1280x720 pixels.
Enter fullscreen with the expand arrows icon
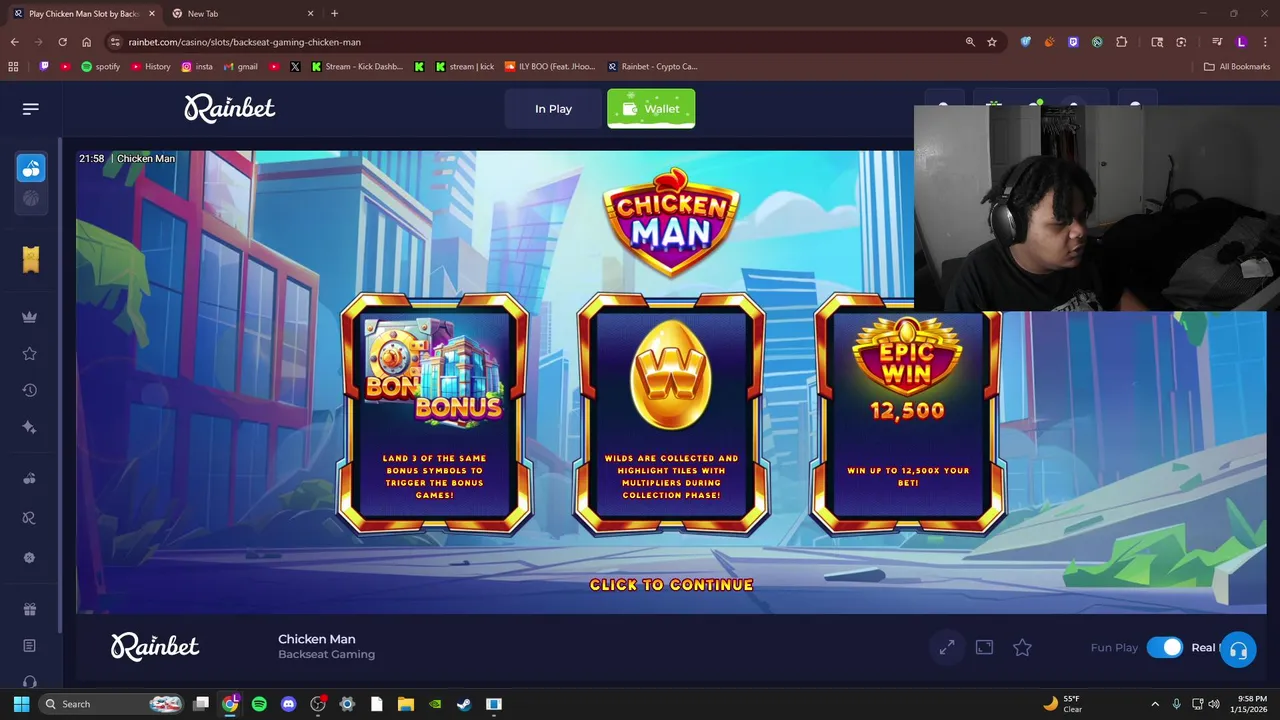point(947,648)
